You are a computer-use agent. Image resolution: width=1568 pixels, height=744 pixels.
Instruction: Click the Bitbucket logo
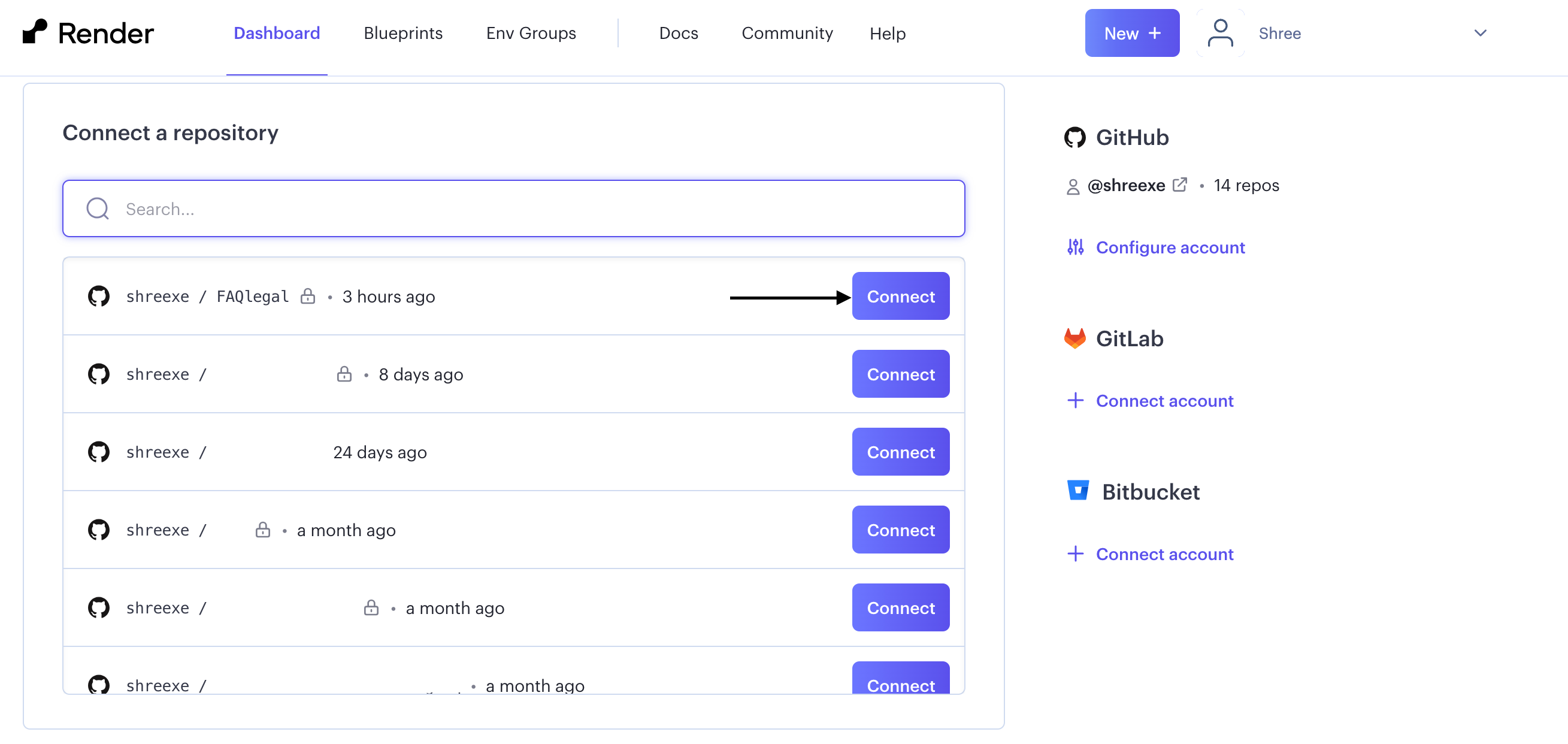coord(1078,491)
